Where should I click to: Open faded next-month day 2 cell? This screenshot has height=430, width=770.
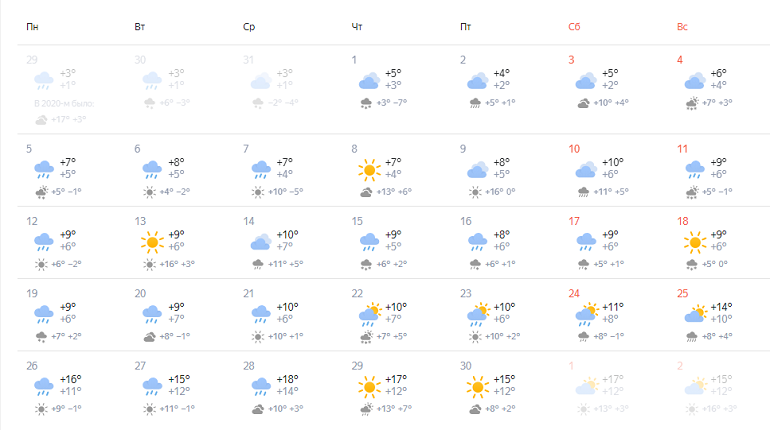tap(722, 387)
